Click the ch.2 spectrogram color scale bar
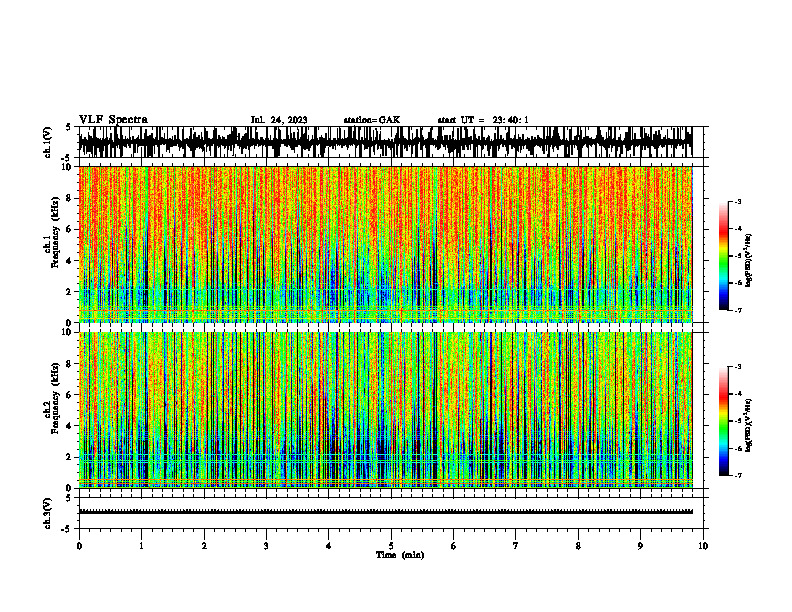This screenshot has height=612, width=792. [723, 421]
